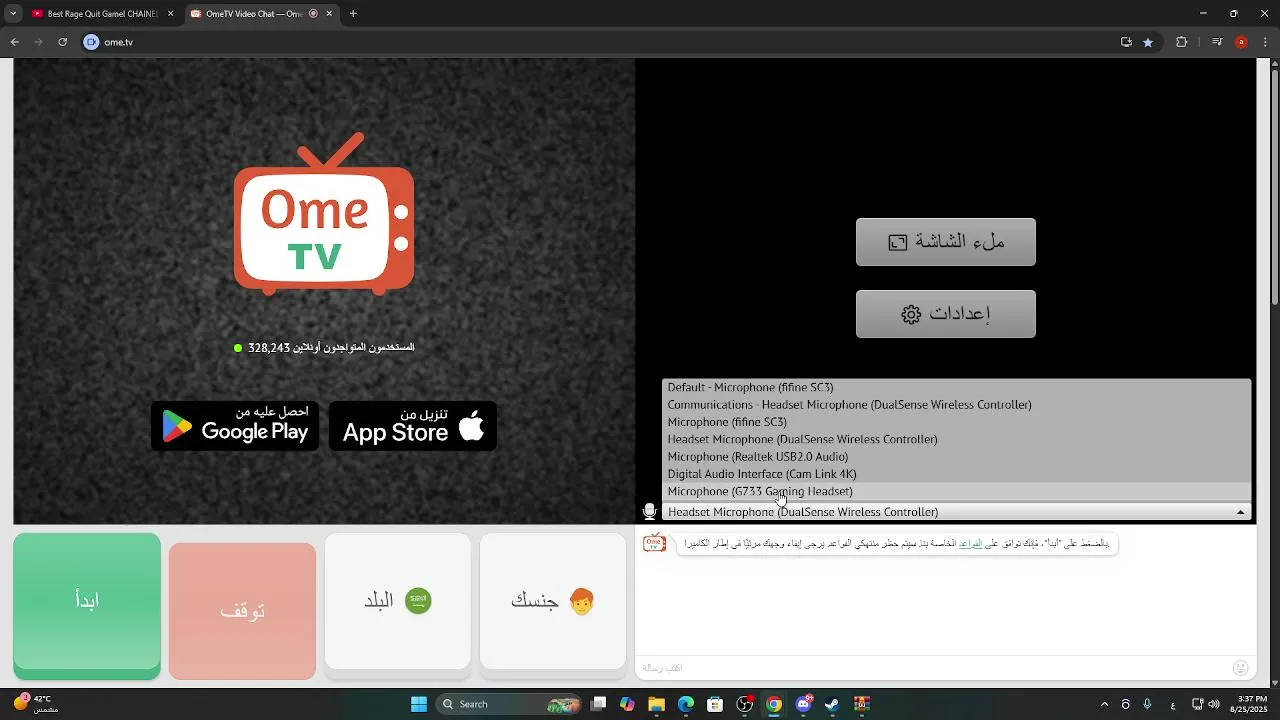Go back using the browser back arrow
This screenshot has width=1280, height=720.
pos(14,42)
